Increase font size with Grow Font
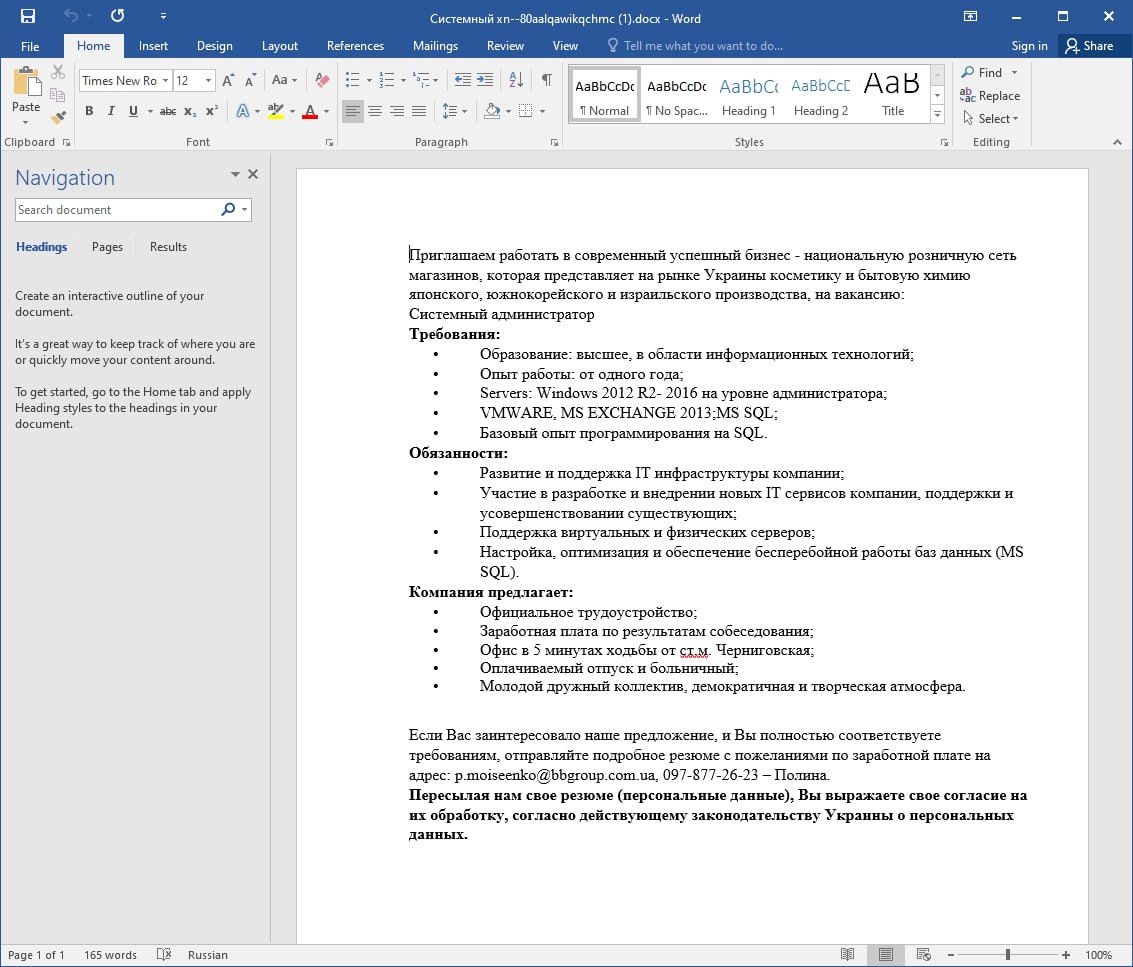 228,80
